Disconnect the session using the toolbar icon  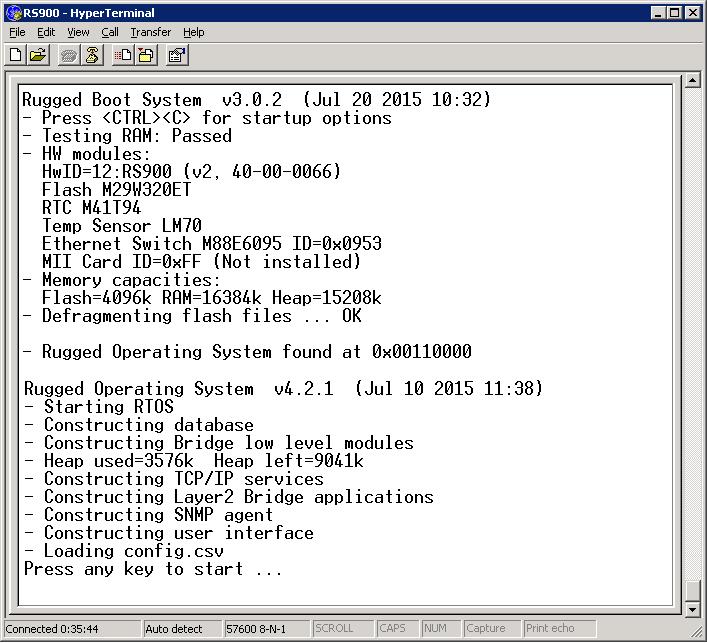click(92, 56)
